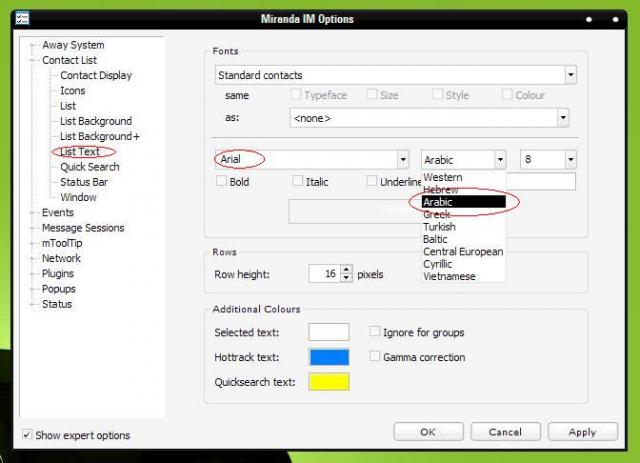The width and height of the screenshot is (640, 463).
Task: Open Window settings page
Action: click(x=78, y=198)
